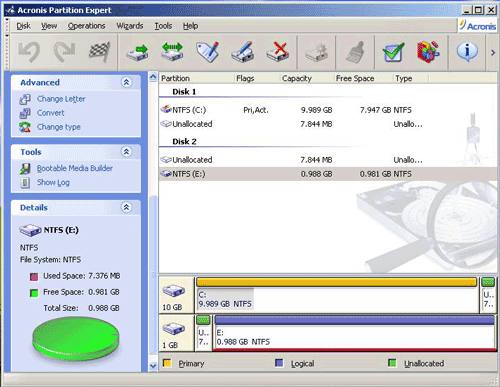Image resolution: width=500 pixels, height=387 pixels.
Task: Click the Convert link
Action: tap(51, 113)
